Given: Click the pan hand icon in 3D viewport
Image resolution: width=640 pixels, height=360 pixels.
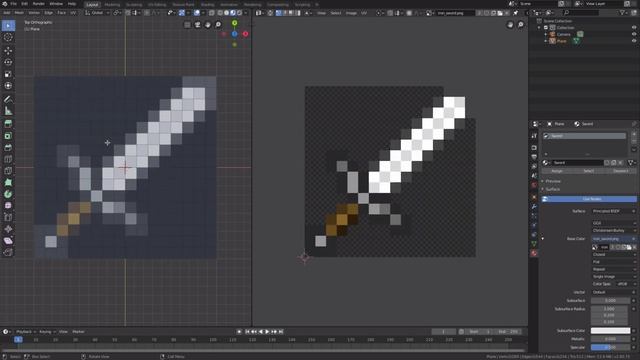Looking at the screenshot, I should (x=208, y=25).
